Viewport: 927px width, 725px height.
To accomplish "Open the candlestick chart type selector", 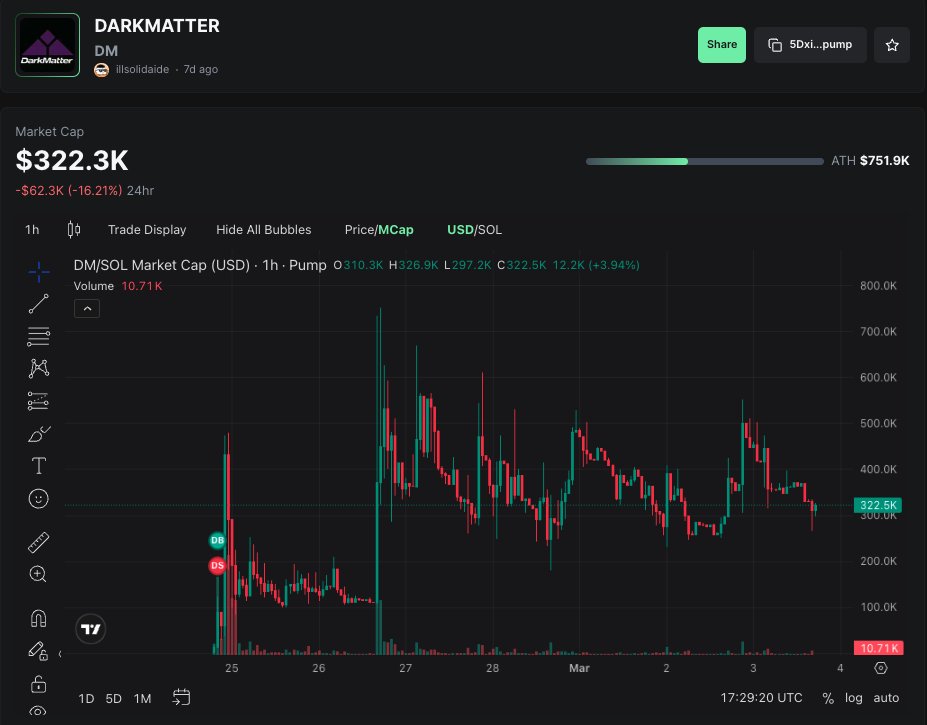I will point(74,229).
